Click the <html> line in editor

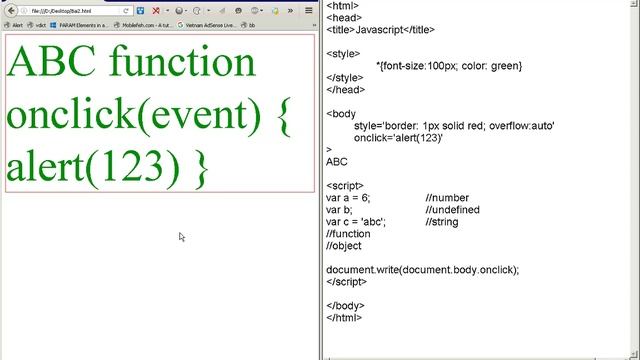click(342, 6)
